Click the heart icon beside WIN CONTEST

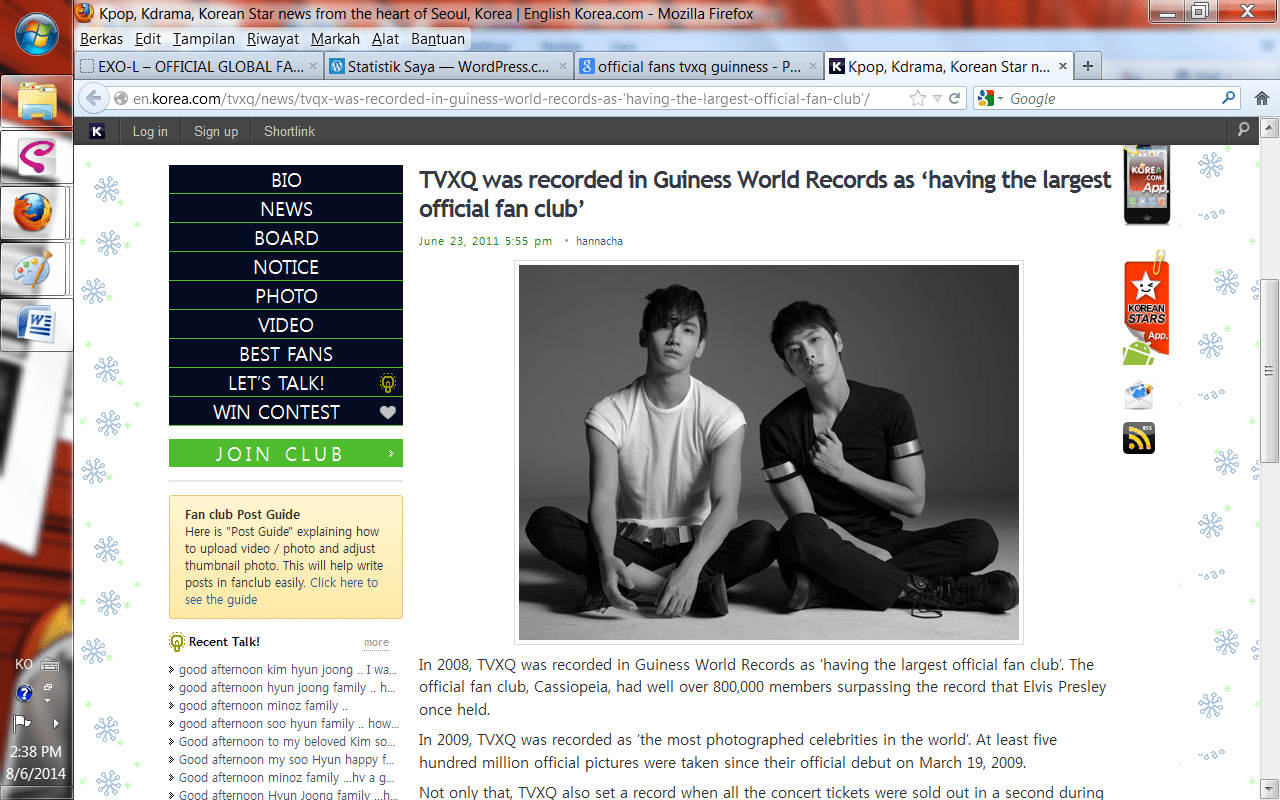(x=388, y=412)
